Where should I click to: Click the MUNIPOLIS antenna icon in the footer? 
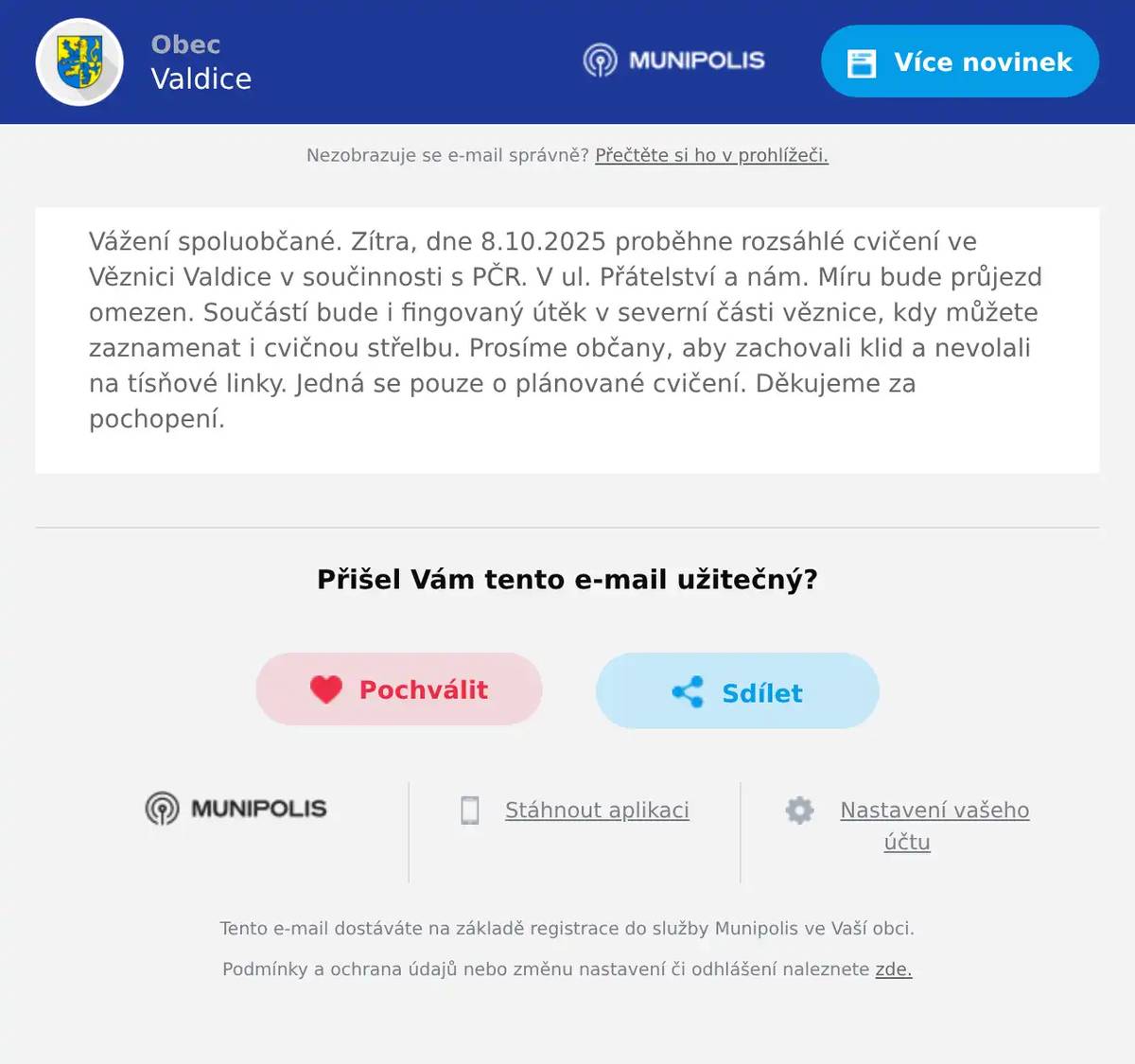pyautogui.click(x=162, y=809)
